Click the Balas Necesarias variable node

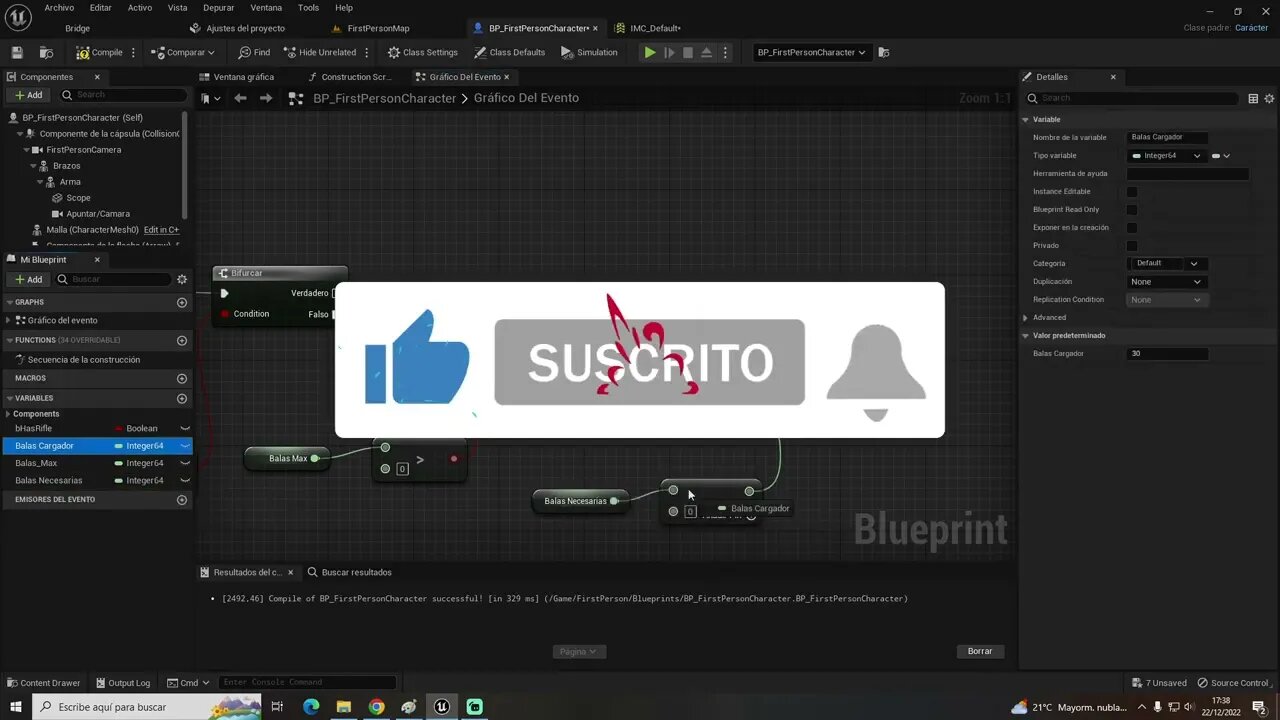click(581, 501)
